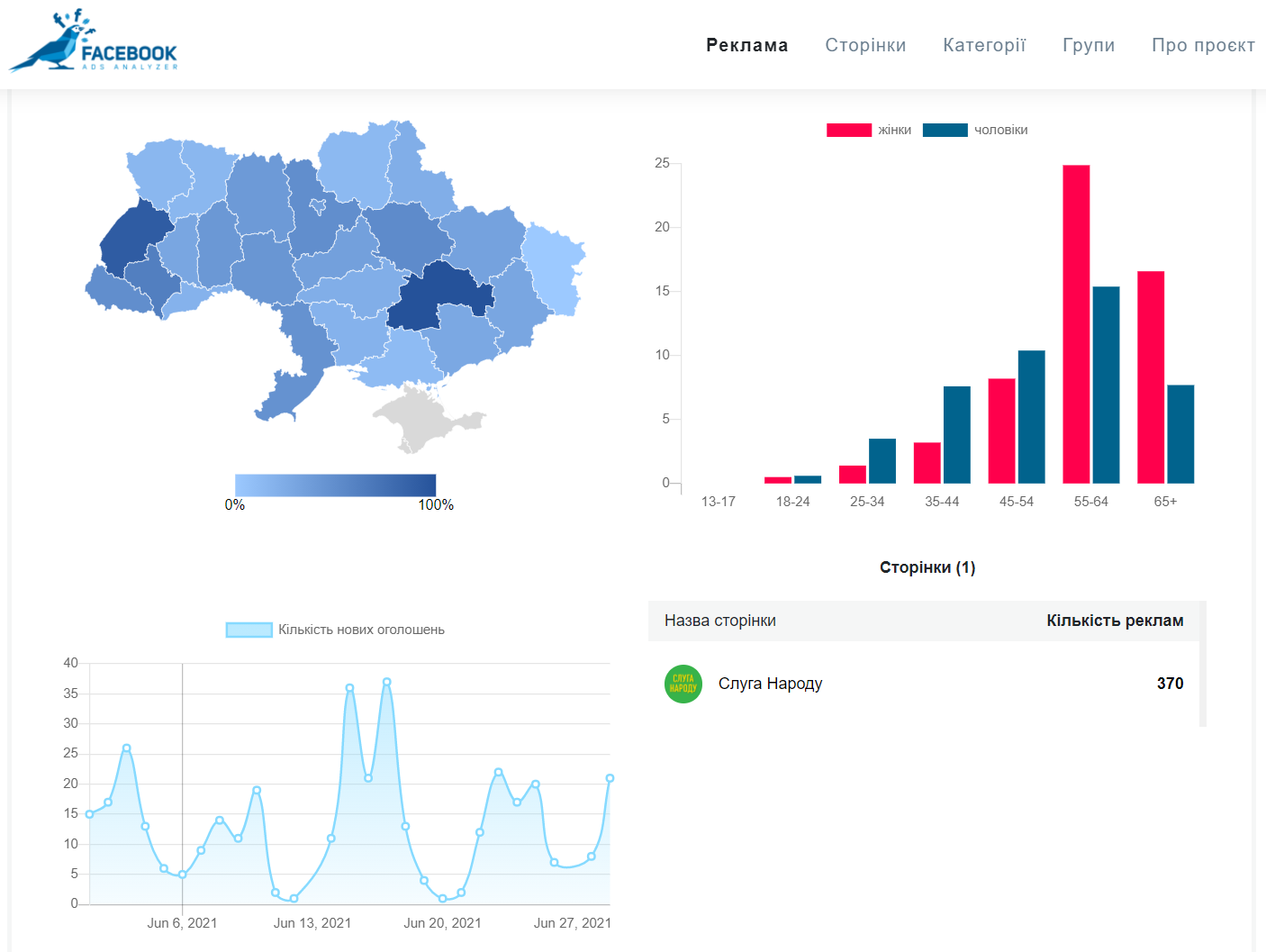
Task: Open the Про проєкт page
Action: (1203, 45)
